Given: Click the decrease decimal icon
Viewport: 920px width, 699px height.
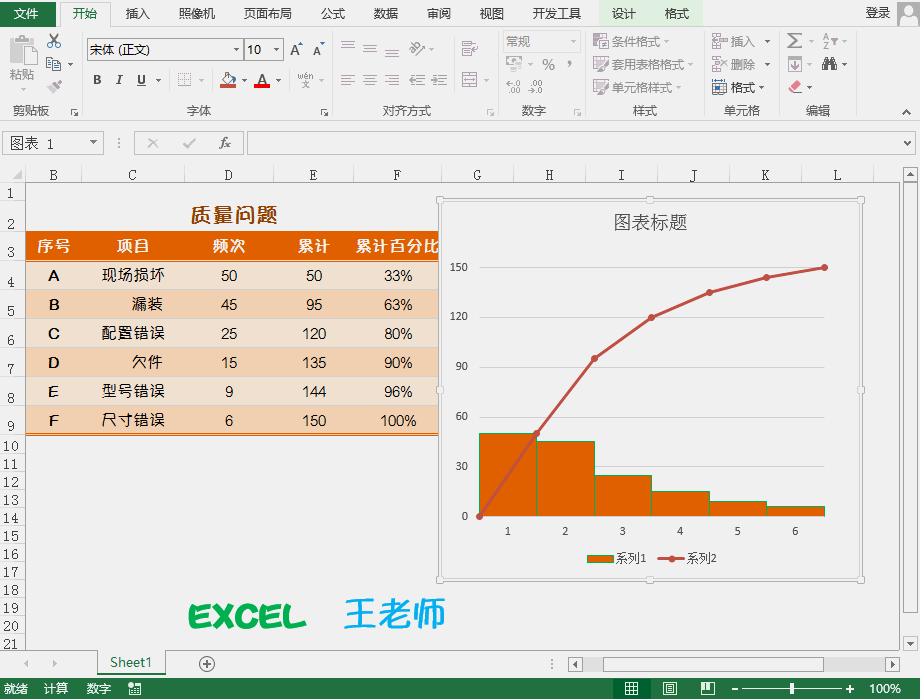Looking at the screenshot, I should pyautogui.click(x=536, y=87).
